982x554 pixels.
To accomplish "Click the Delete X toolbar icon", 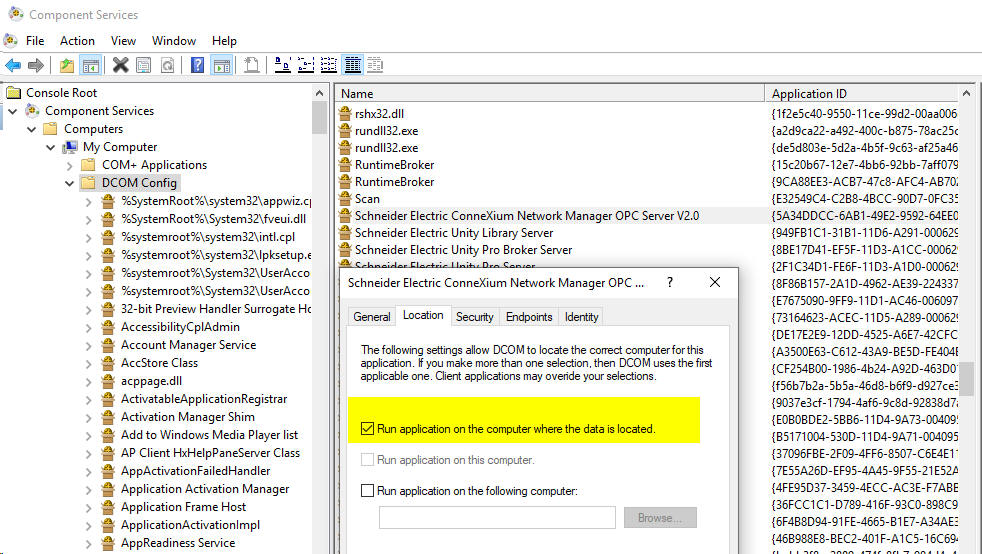I will click(120, 64).
